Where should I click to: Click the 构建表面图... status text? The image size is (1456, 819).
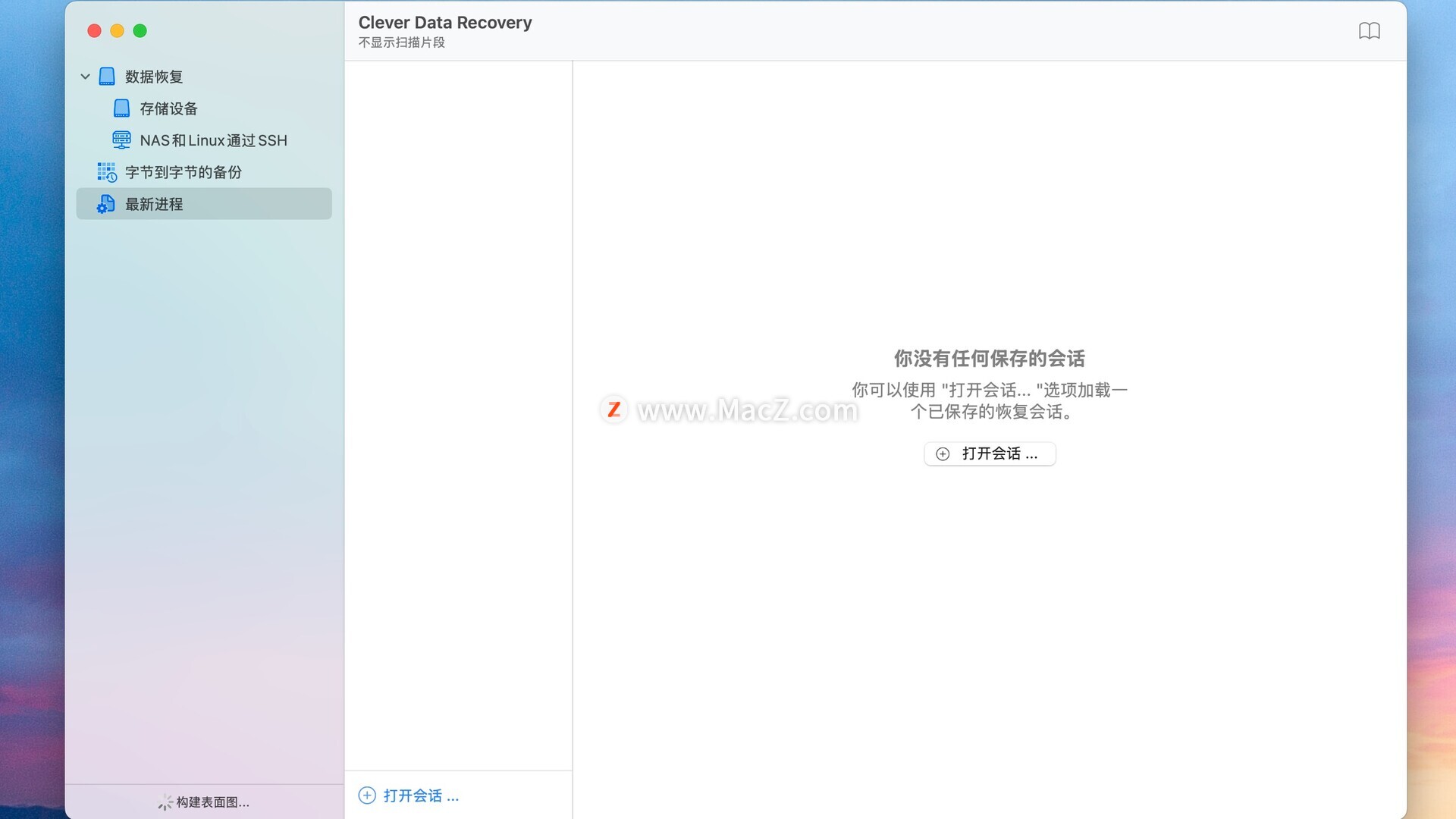212,802
